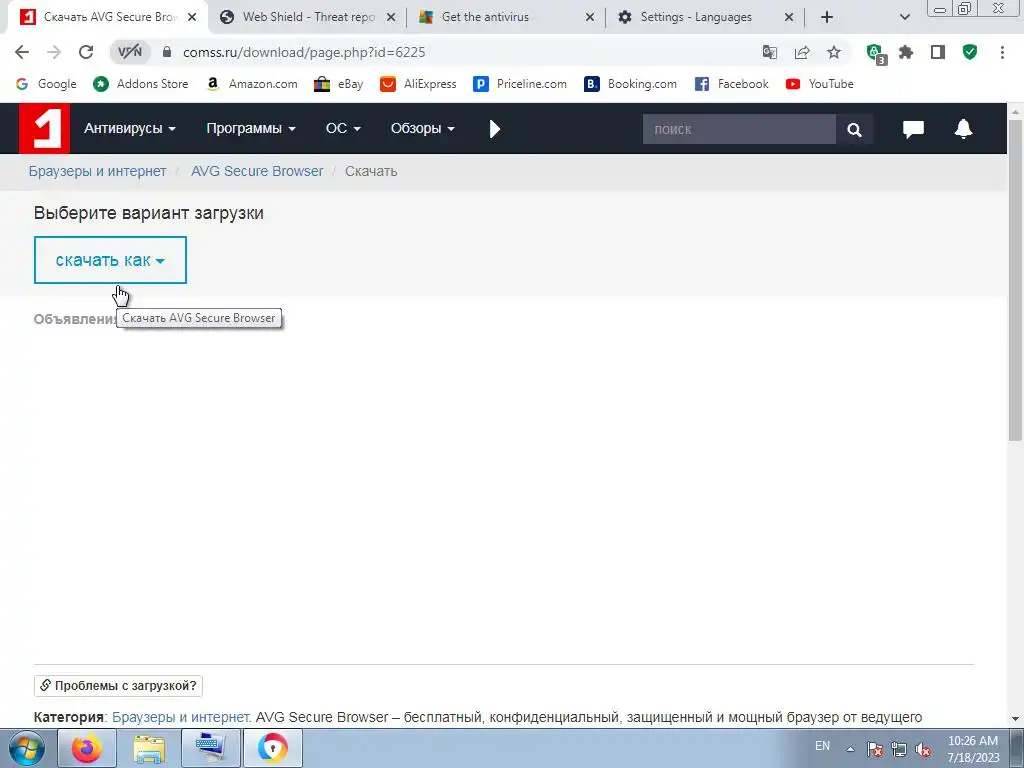Expand the tab search chevron

point(904,17)
